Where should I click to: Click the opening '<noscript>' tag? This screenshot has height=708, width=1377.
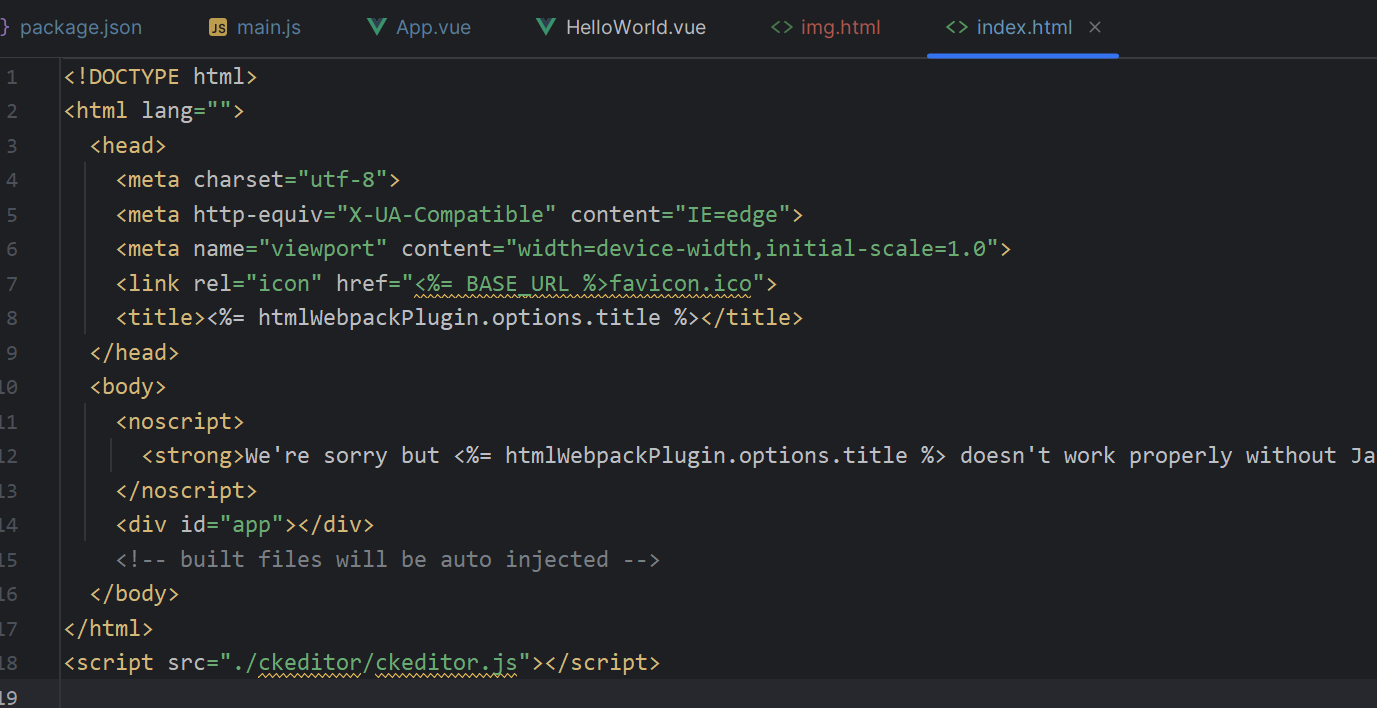coord(180,421)
